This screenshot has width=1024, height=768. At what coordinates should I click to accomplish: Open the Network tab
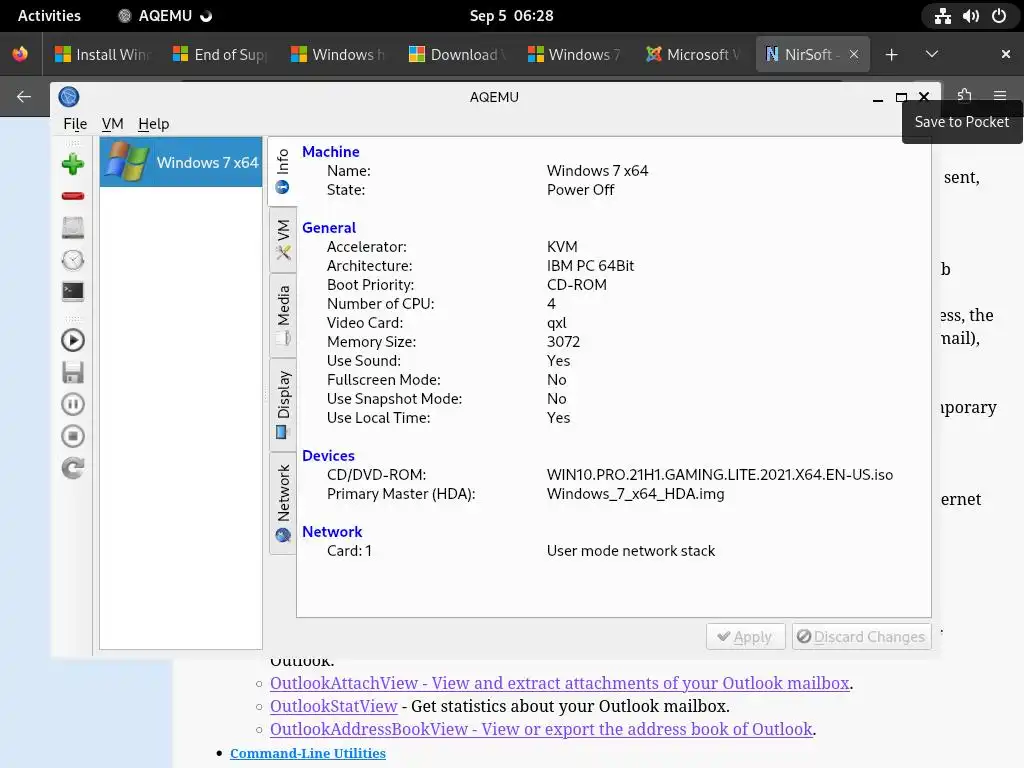click(x=283, y=503)
